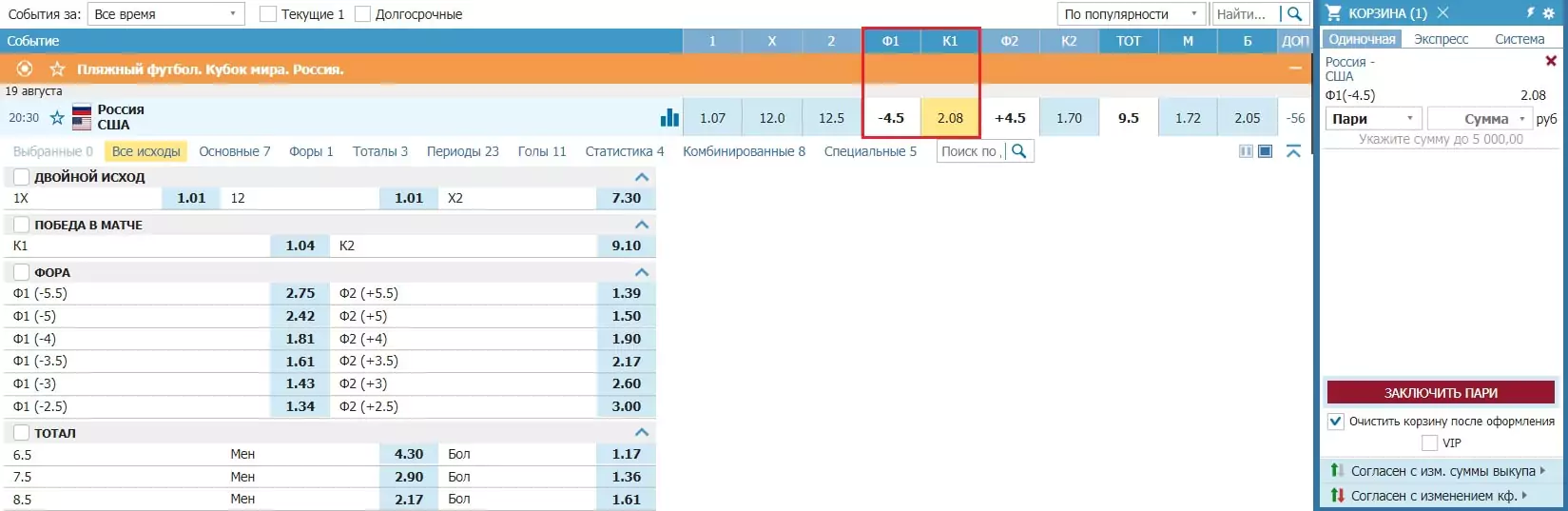Tick the Фора market checkbox
The width and height of the screenshot is (1568, 511).
point(21,272)
